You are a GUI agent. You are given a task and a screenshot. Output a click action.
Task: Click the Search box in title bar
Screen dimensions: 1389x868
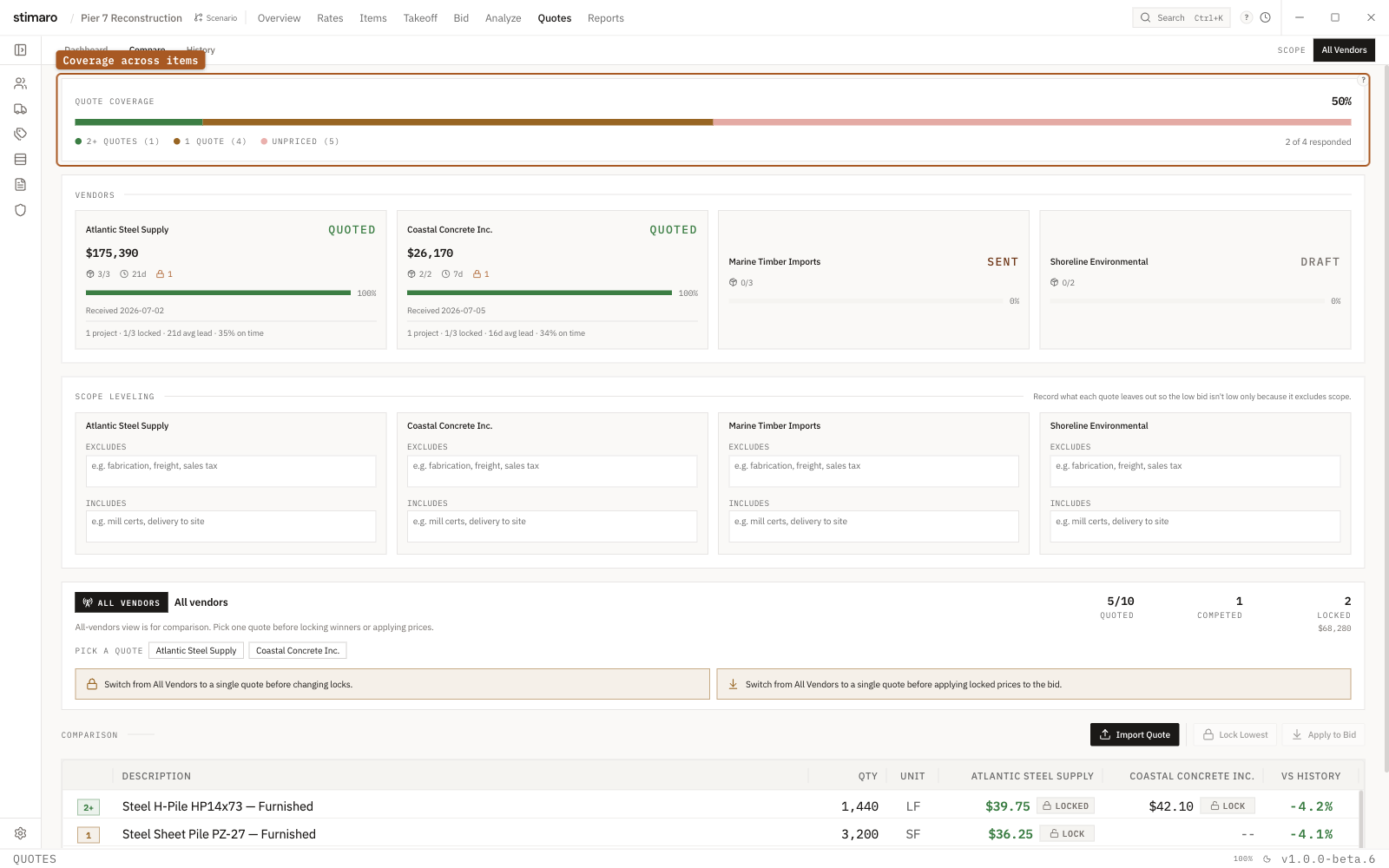[1182, 17]
